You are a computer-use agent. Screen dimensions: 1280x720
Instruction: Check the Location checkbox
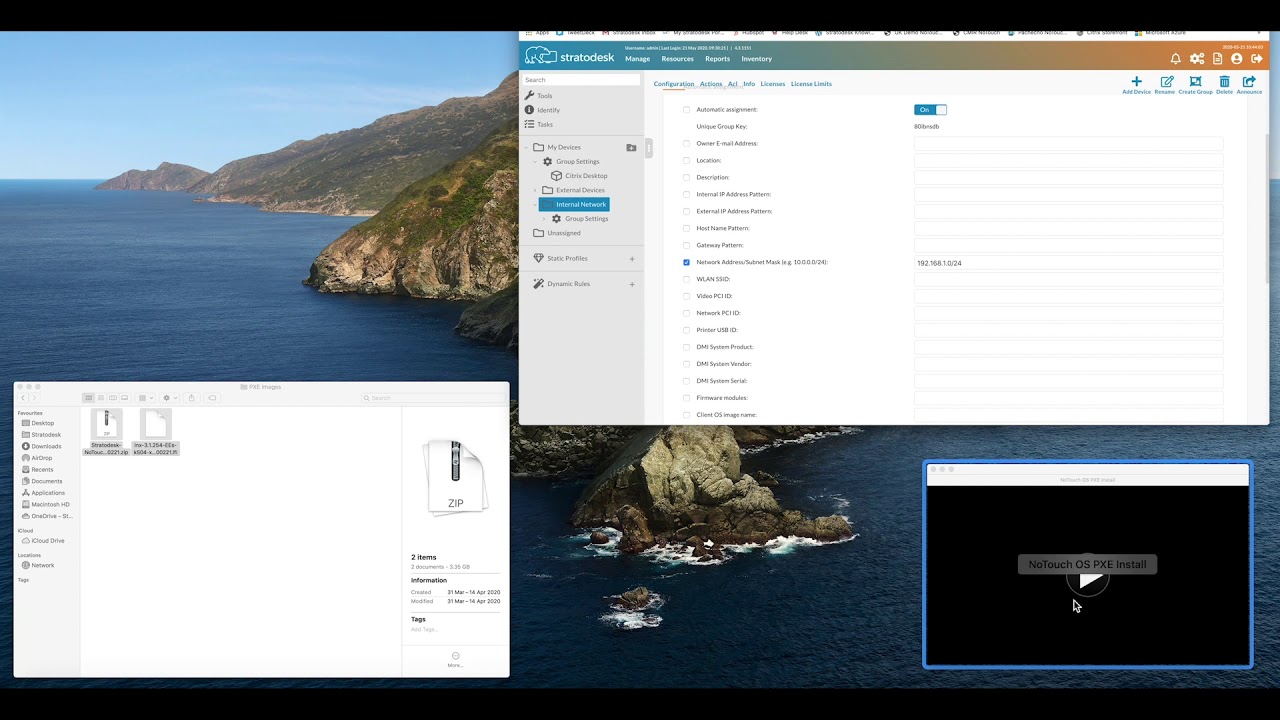coord(686,160)
